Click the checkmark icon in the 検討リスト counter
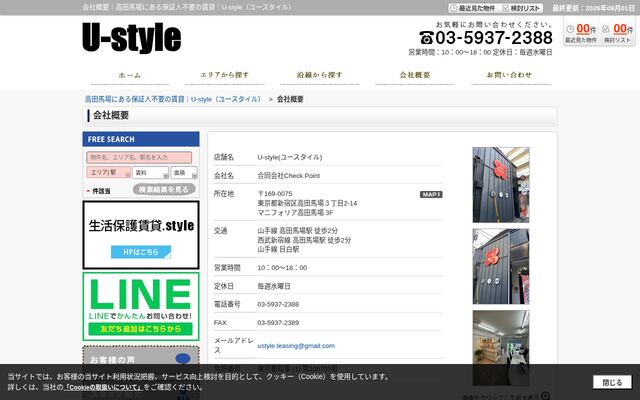The height and width of the screenshot is (400, 640). click(x=606, y=29)
